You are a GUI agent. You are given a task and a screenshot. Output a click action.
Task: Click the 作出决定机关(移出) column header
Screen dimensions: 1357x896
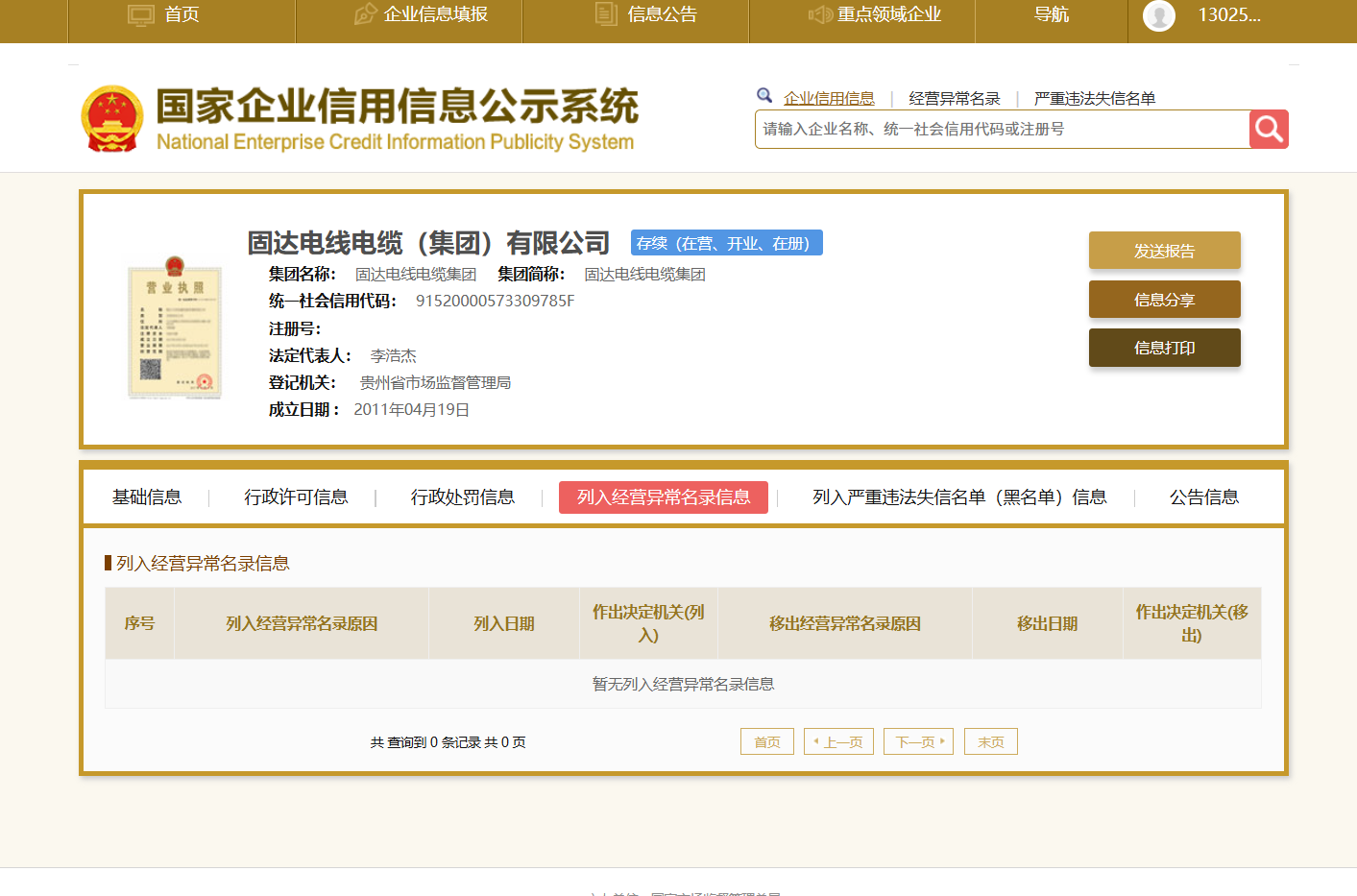tap(1192, 623)
